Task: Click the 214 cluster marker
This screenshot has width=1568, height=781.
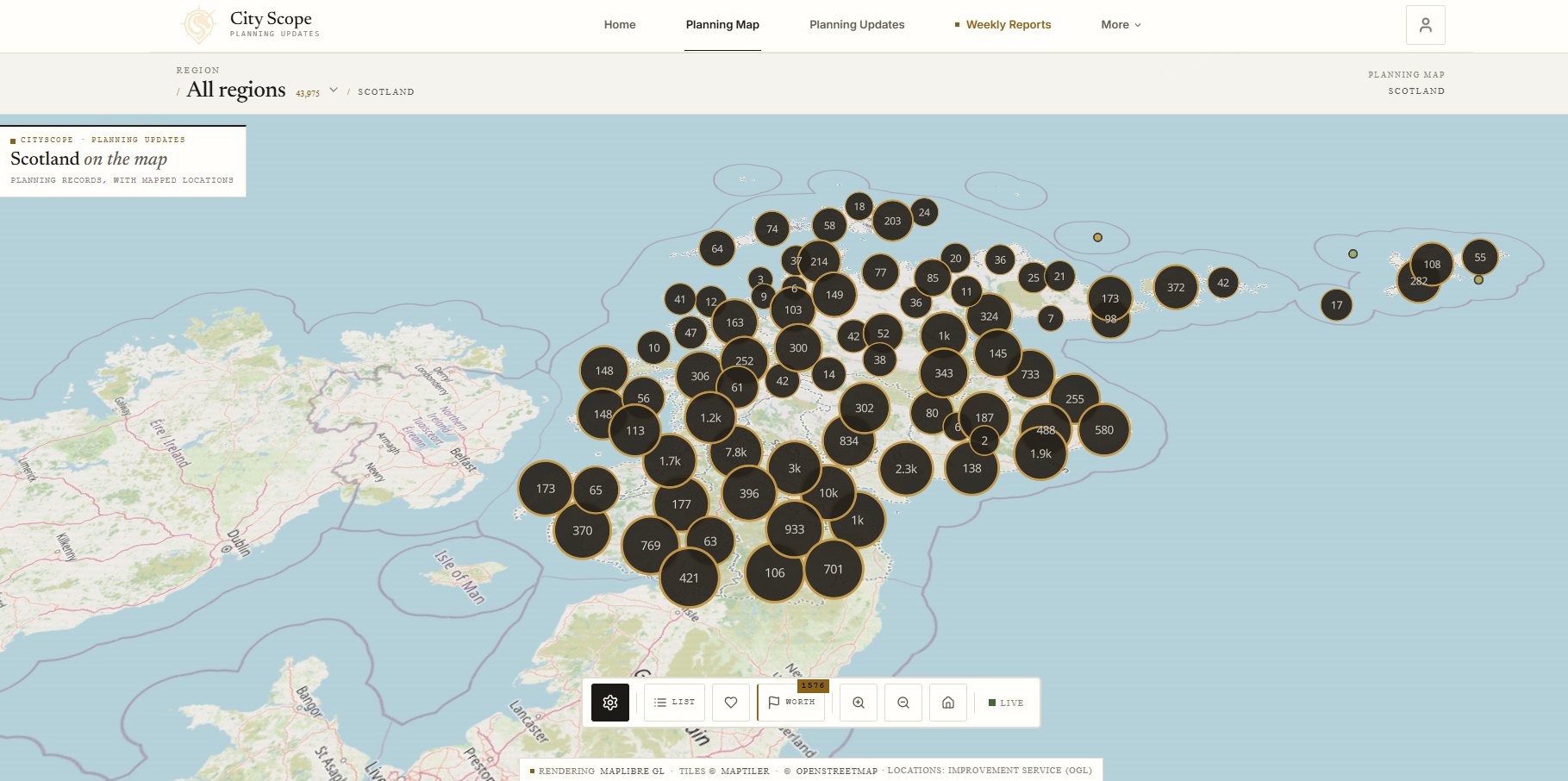Action: [819, 261]
